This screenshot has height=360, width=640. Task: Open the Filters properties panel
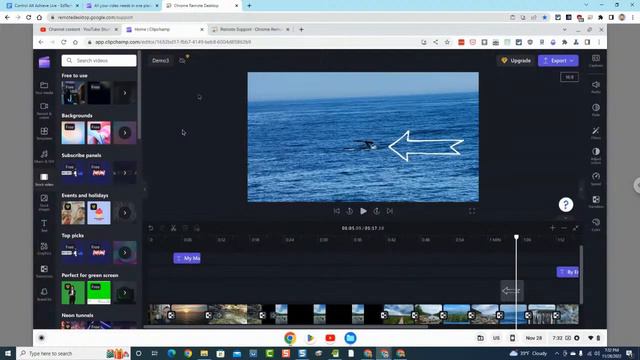596,133
